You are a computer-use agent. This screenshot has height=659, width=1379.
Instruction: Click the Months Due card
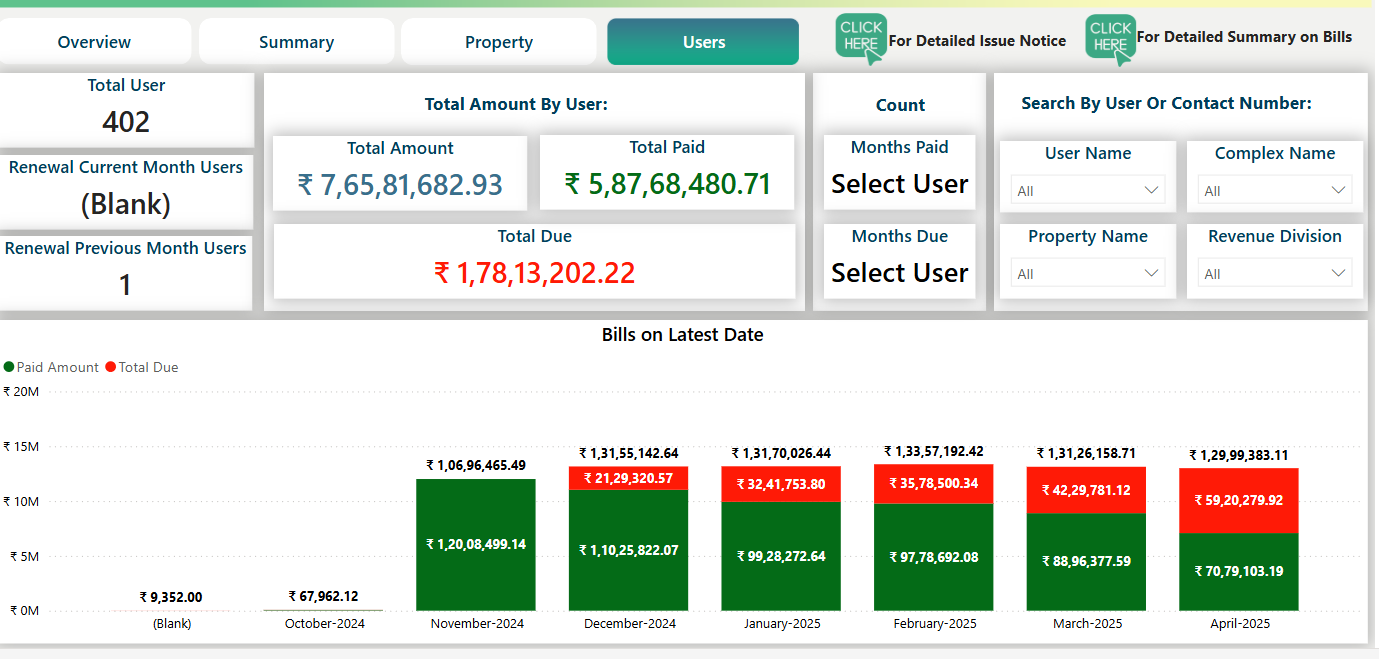click(899, 261)
